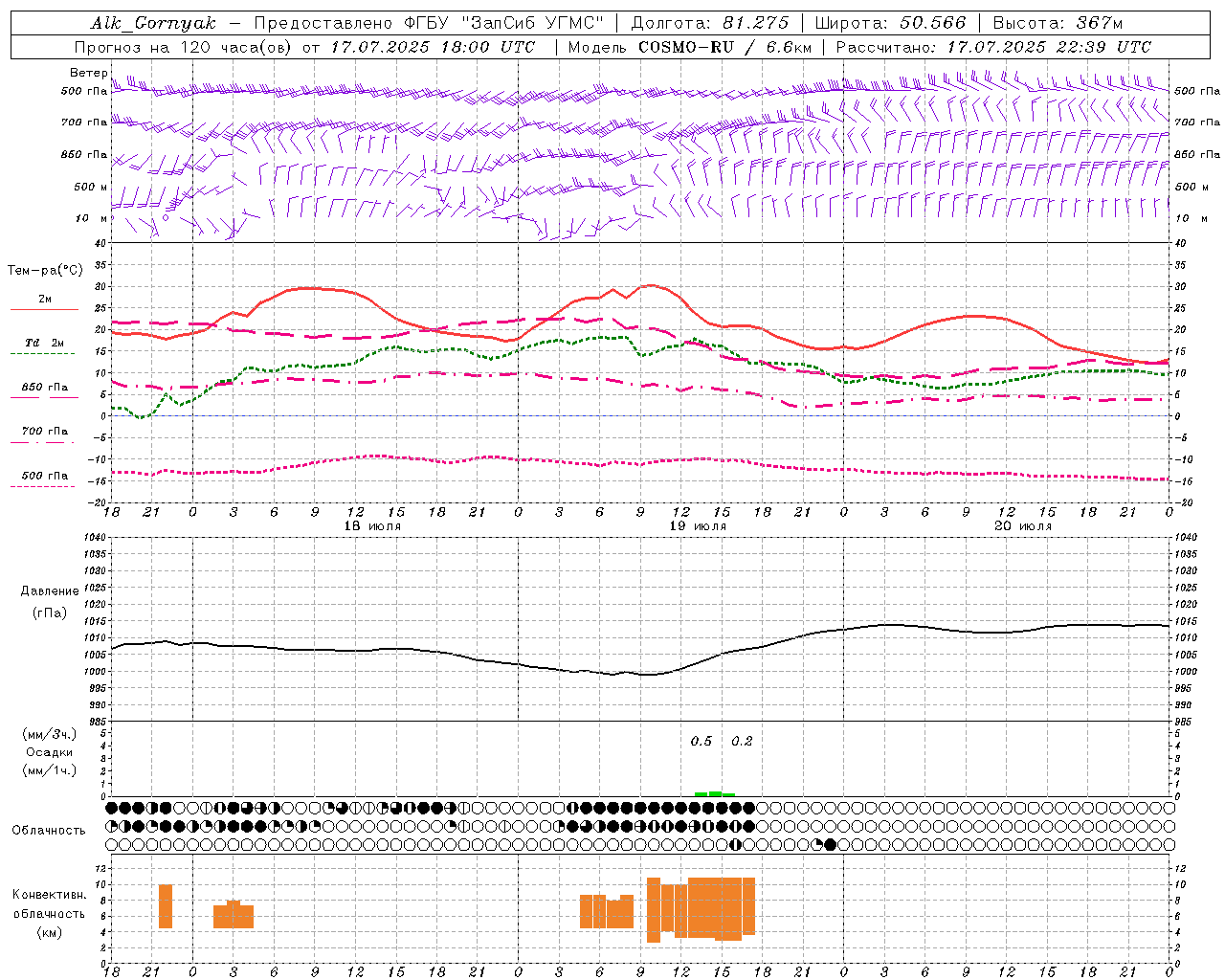Click the Долгота: 81.275 value
This screenshot has width=1225, height=980.
click(x=710, y=23)
